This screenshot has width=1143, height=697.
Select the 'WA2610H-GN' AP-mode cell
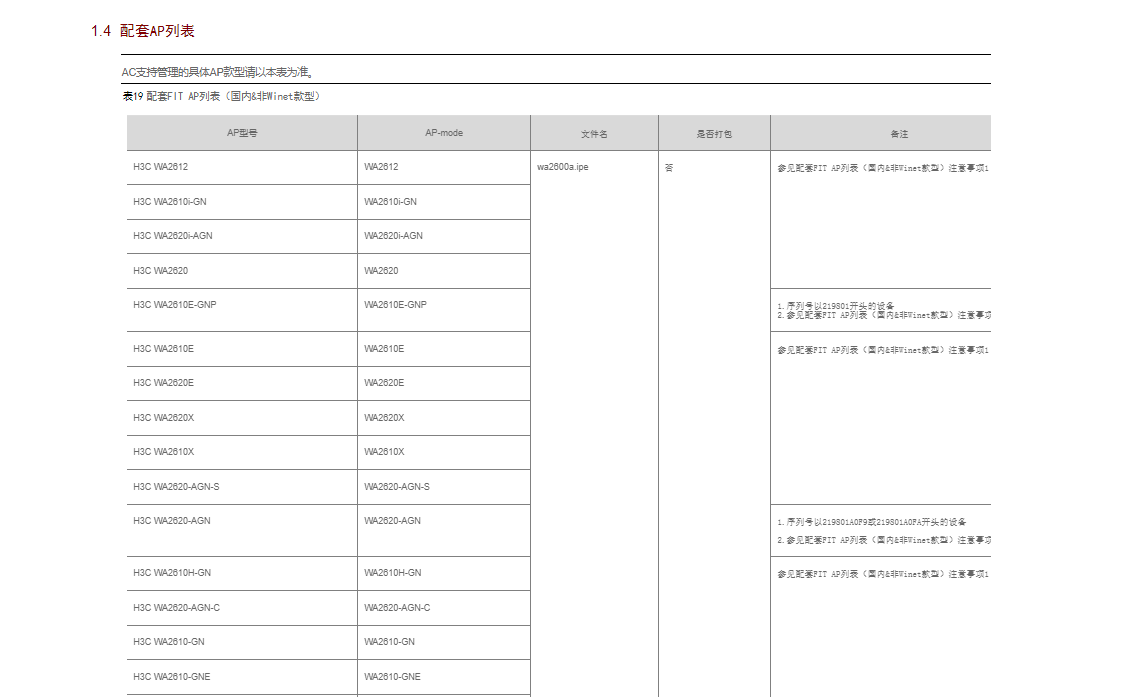[444, 574]
